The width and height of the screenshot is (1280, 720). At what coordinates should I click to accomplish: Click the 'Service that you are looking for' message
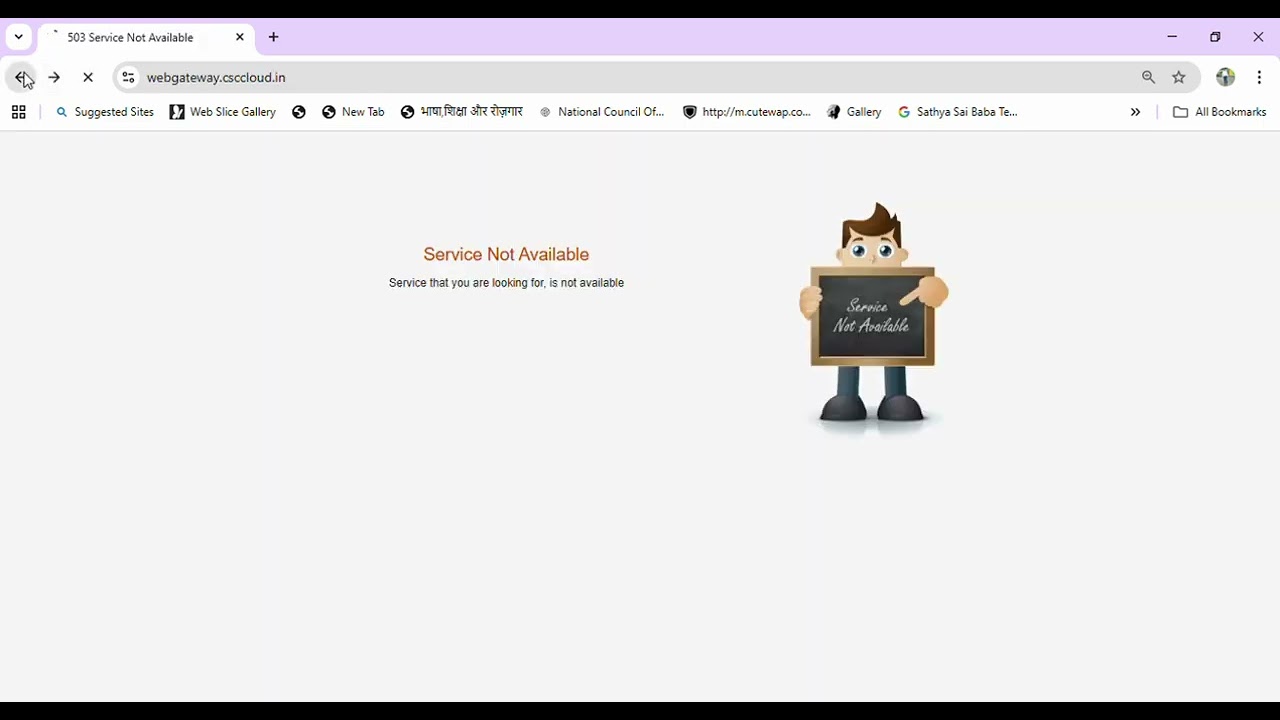tap(506, 283)
